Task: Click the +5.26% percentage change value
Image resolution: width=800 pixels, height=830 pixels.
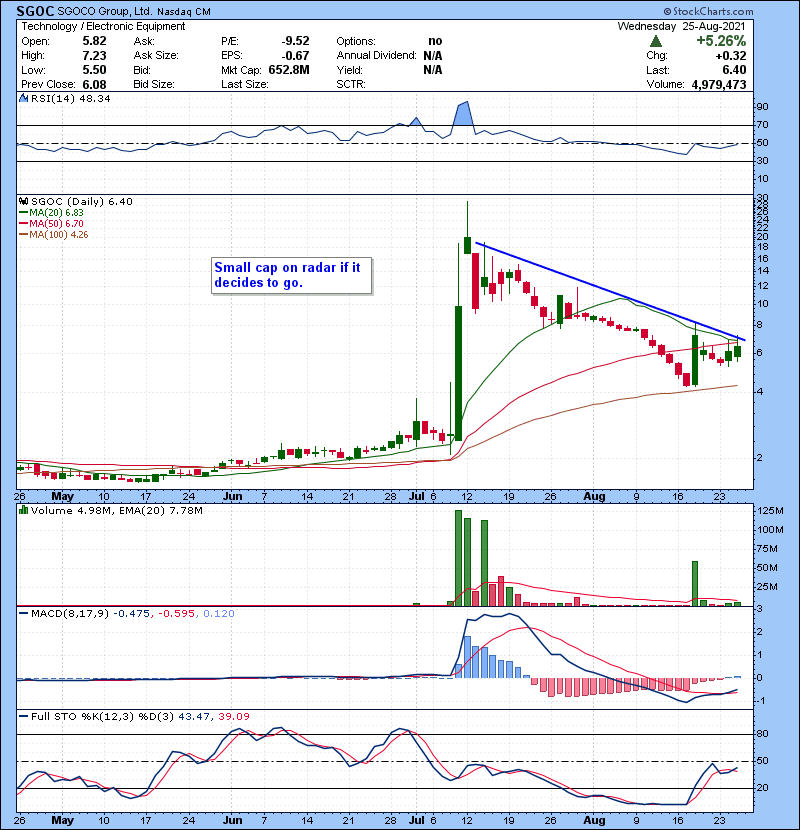Action: (721, 41)
